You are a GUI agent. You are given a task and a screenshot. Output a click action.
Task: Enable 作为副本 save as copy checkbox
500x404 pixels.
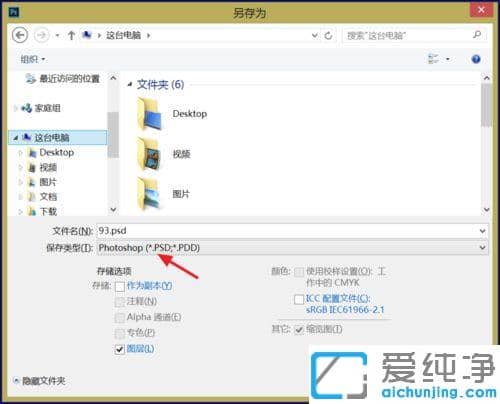[x=120, y=287]
